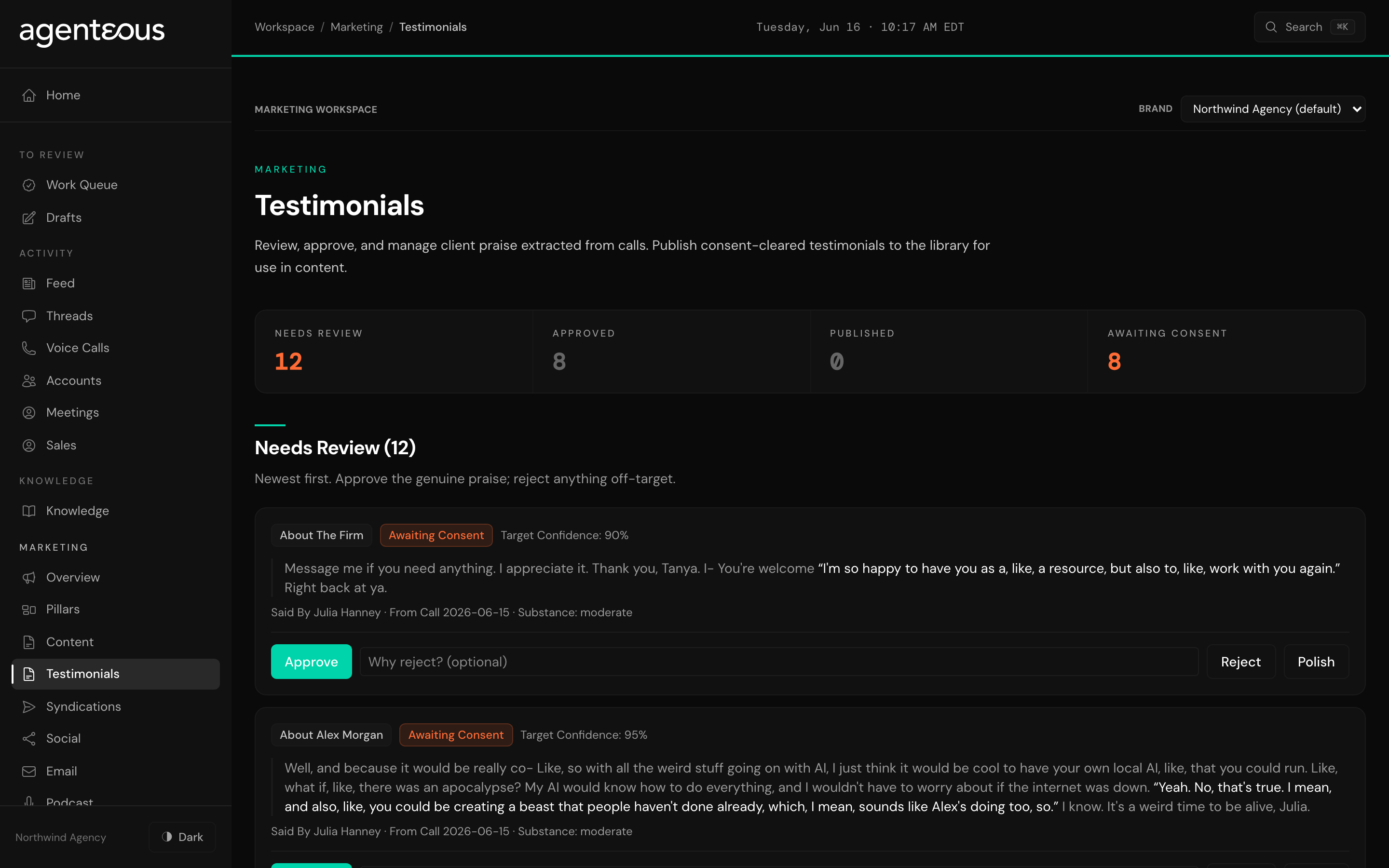
Task: Click the Sales icon
Action: click(x=29, y=446)
